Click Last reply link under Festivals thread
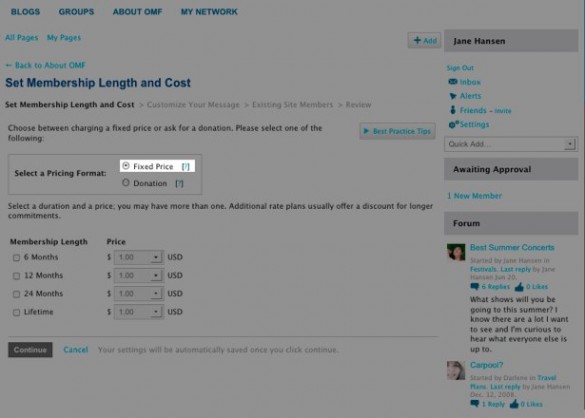The width and height of the screenshot is (585, 418). (515, 269)
